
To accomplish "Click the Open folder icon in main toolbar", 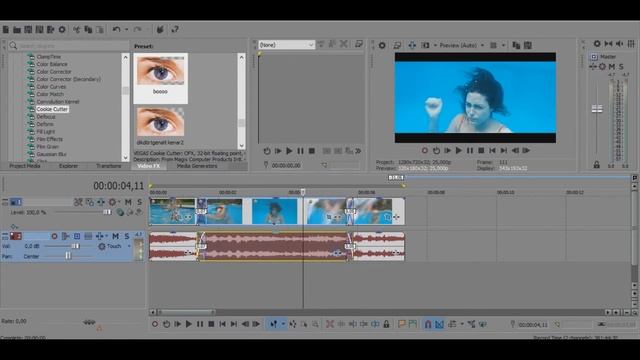I will [17, 29].
